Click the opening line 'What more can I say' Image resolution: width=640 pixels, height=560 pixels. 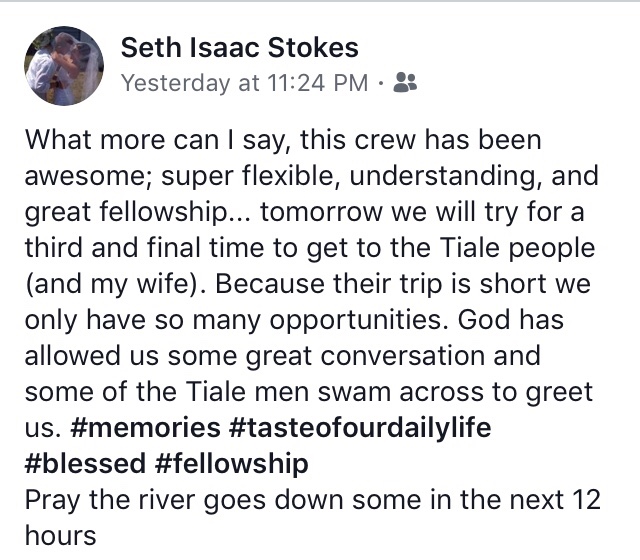[x=150, y=140]
